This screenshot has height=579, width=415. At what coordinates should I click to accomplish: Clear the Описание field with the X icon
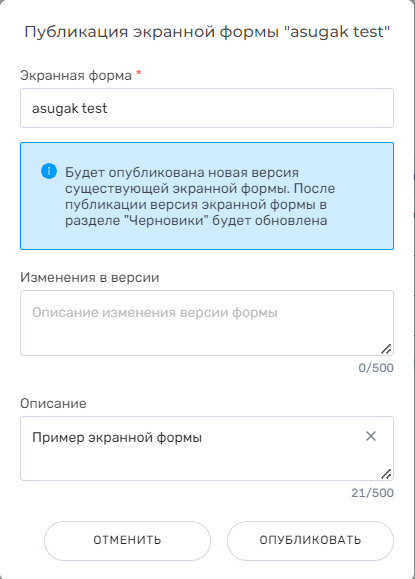[371, 436]
